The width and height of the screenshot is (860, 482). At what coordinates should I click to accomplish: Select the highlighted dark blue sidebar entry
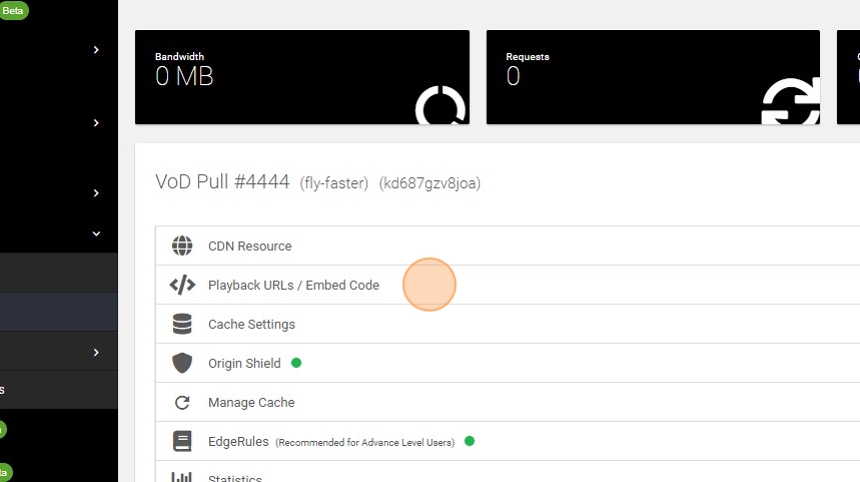pos(59,312)
